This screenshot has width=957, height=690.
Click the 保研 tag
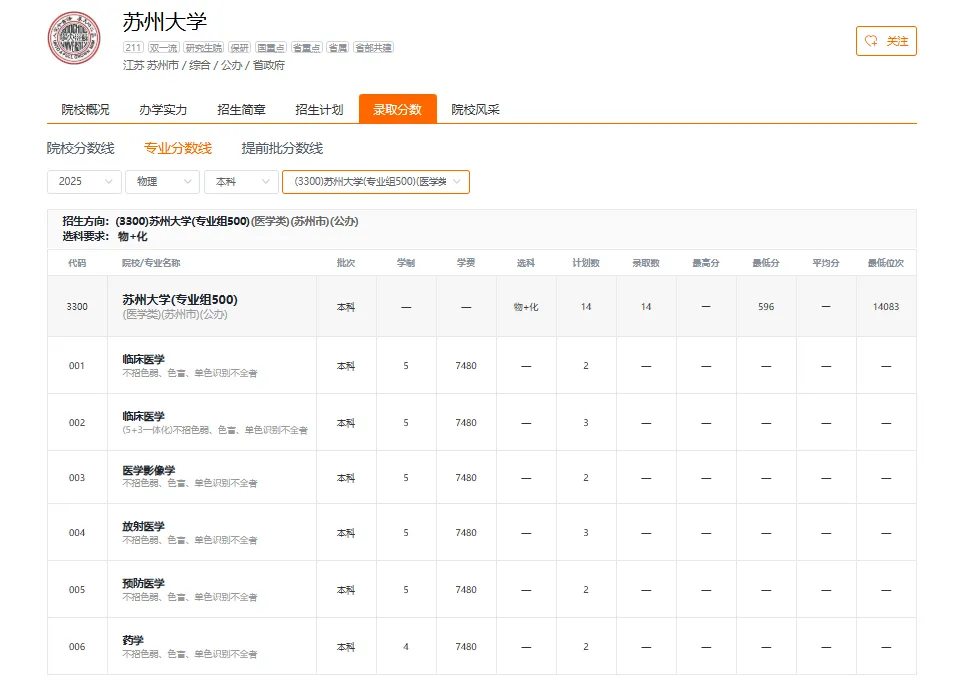(x=239, y=48)
